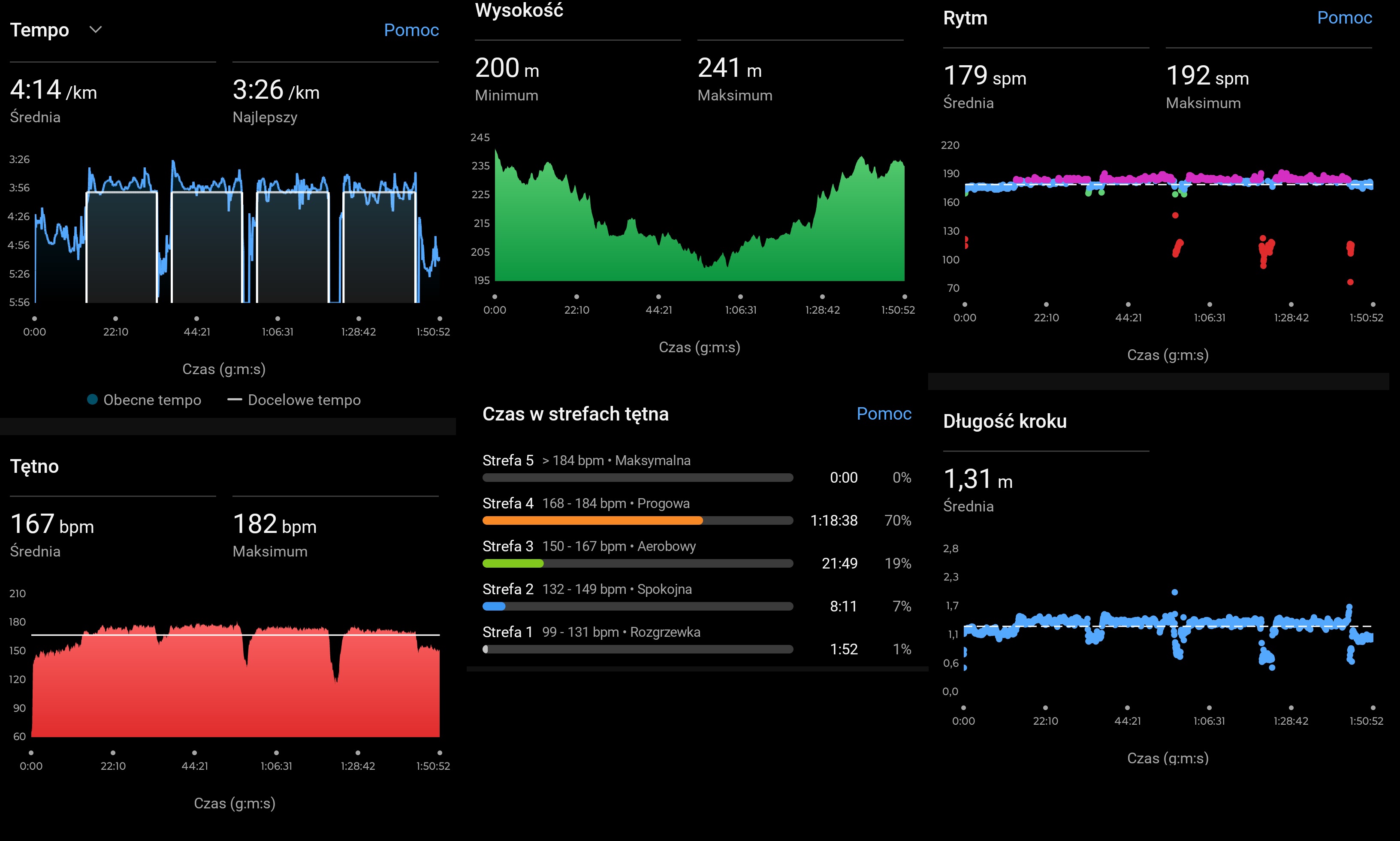Expand the Tempo chart dropdown chevron

click(x=96, y=30)
